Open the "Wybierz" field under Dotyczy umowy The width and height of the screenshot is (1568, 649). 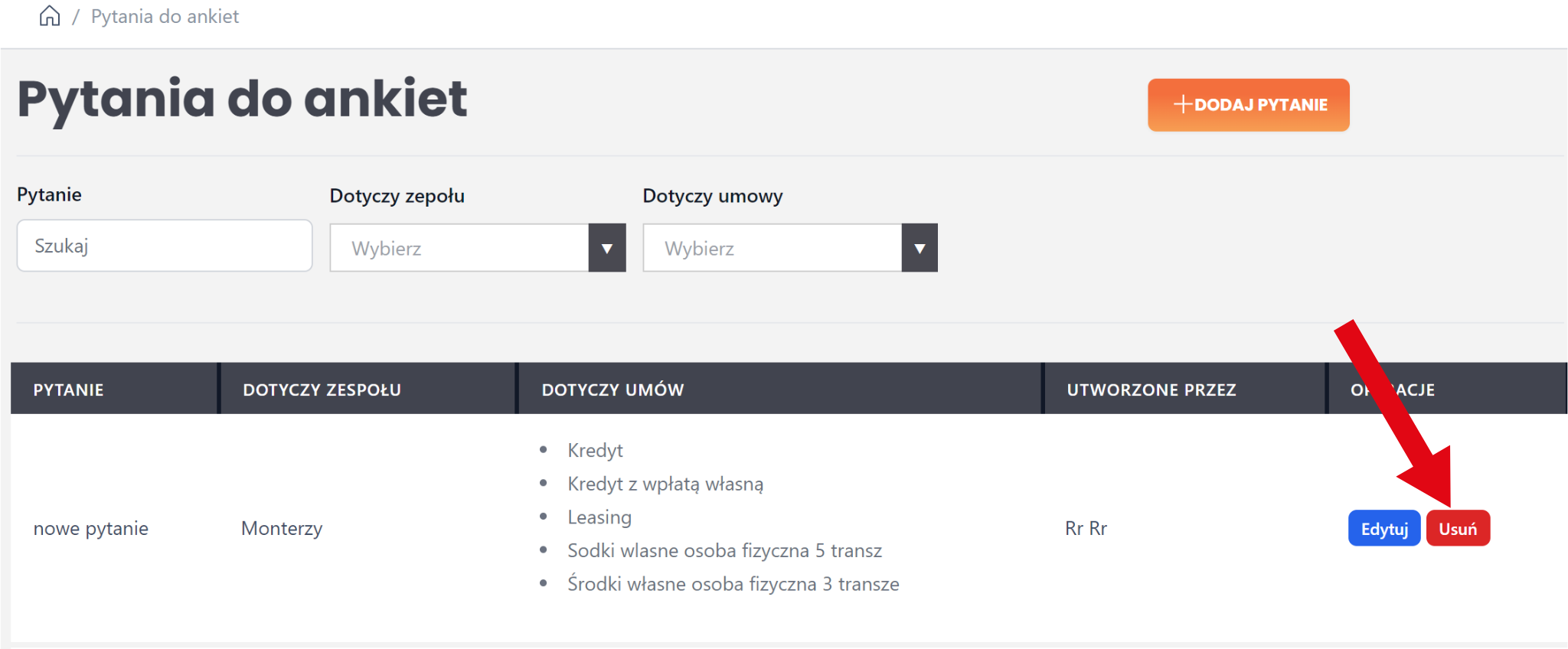coord(772,248)
